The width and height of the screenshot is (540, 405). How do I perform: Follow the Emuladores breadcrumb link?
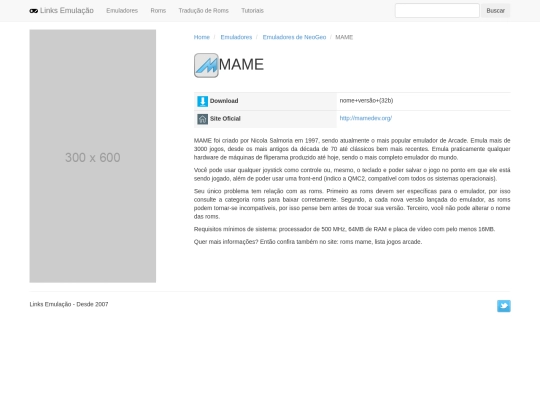pyautogui.click(x=236, y=37)
